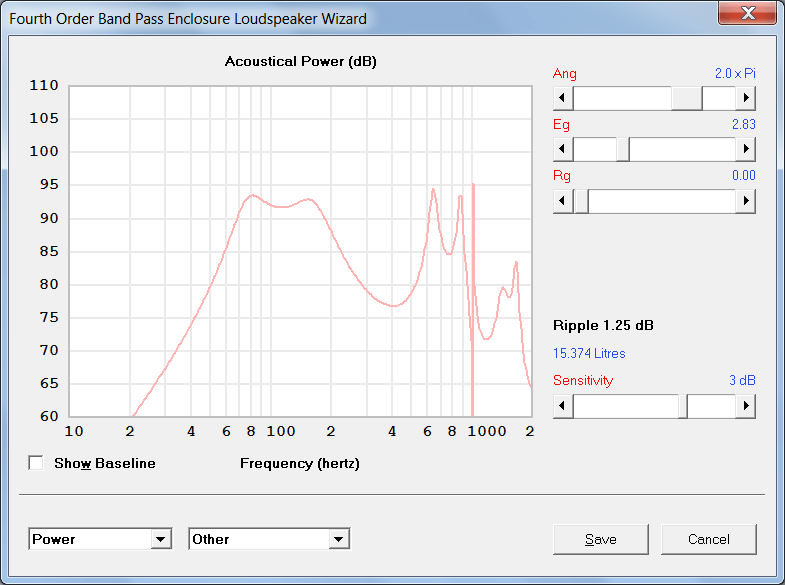Open the Other dropdown list
The height and width of the screenshot is (585, 785).
pyautogui.click(x=339, y=539)
